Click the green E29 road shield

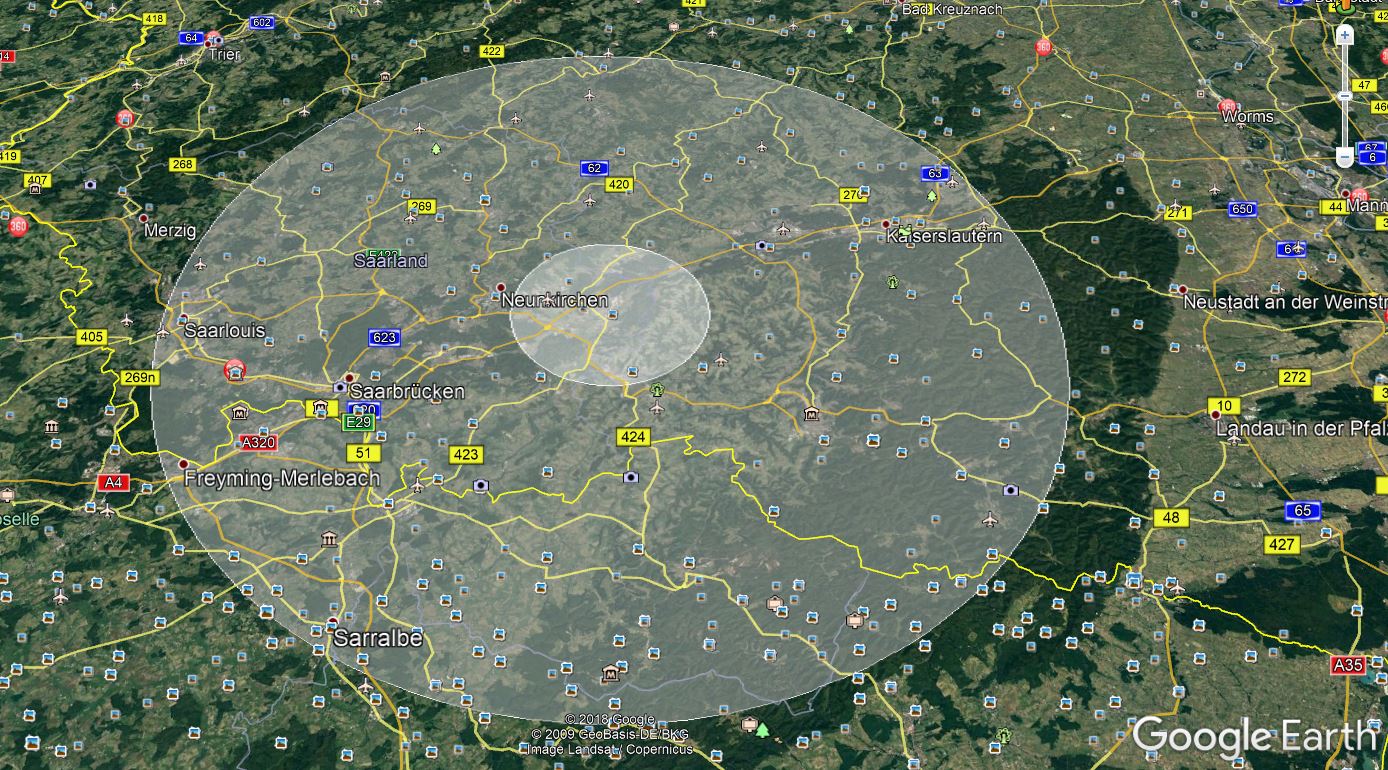(x=358, y=423)
